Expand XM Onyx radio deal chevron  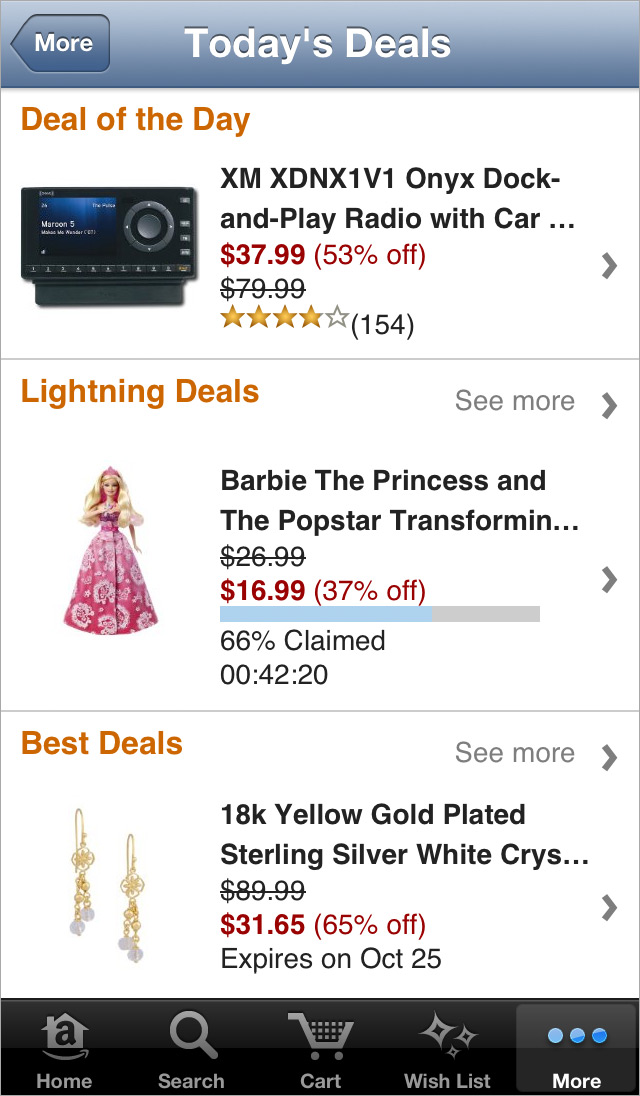click(x=608, y=265)
